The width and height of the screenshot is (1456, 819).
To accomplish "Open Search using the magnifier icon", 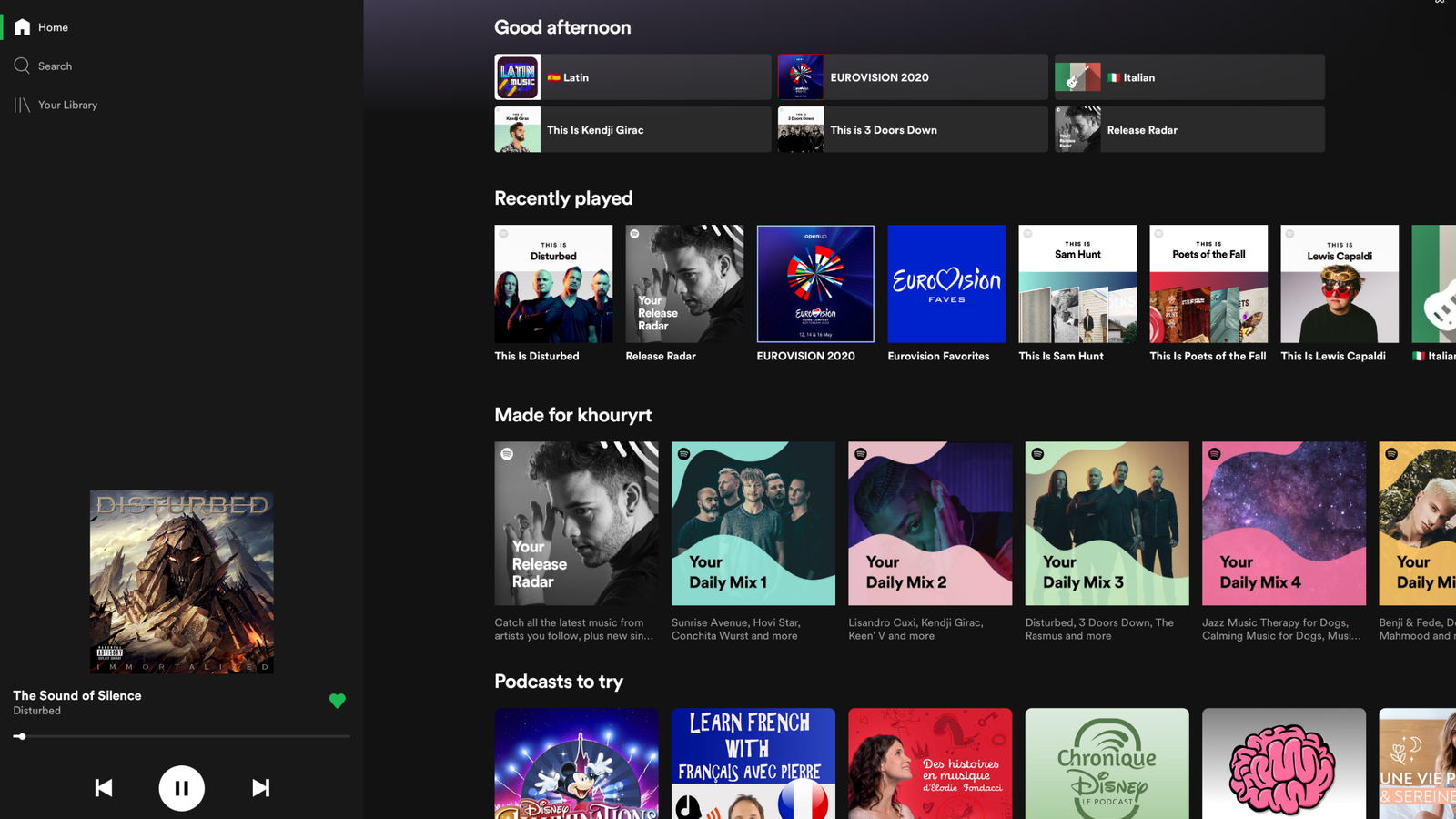I will tap(22, 66).
